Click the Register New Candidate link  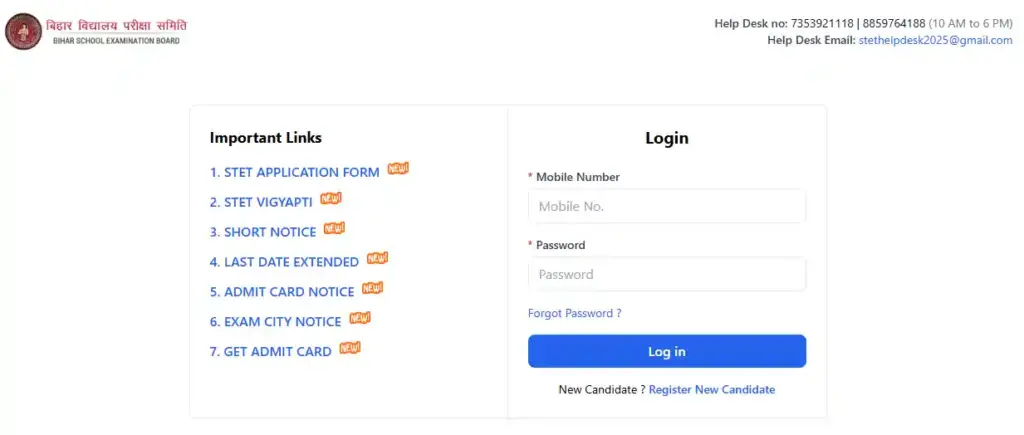click(711, 390)
